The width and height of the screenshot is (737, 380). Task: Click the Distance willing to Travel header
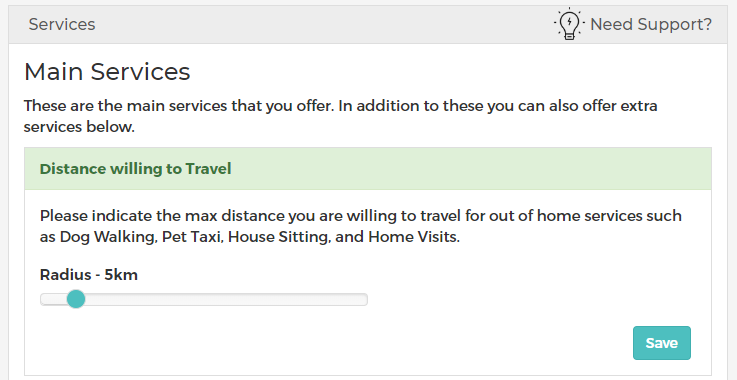click(x=135, y=169)
